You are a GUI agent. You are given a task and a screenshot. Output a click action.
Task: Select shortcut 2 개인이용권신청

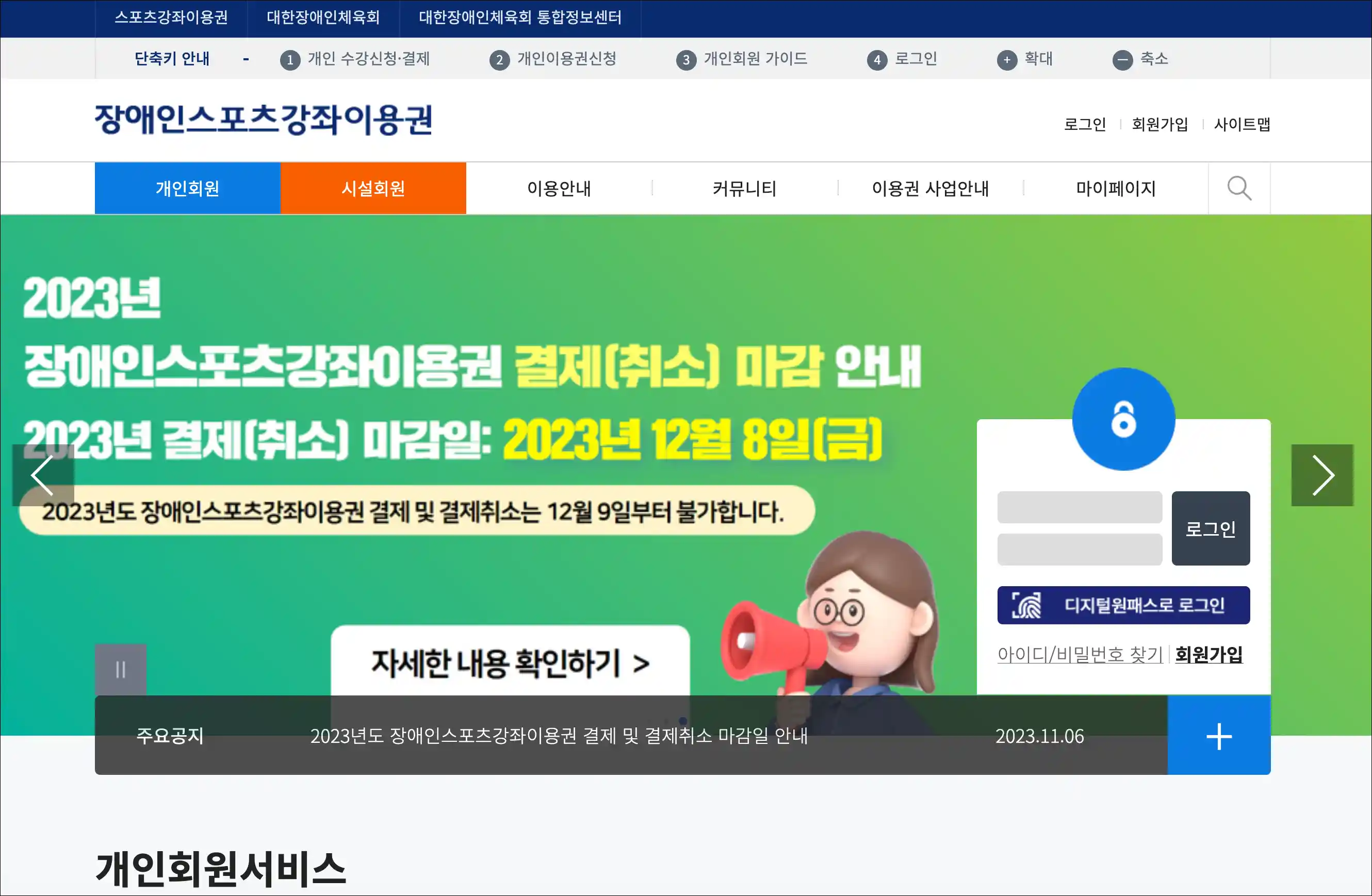pos(553,59)
